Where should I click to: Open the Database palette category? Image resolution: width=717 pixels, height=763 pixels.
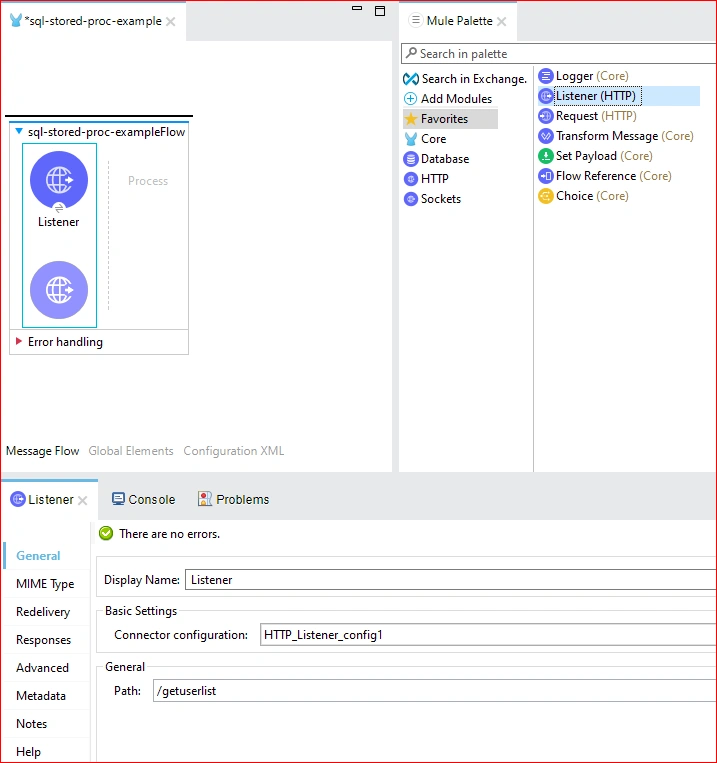(436, 159)
